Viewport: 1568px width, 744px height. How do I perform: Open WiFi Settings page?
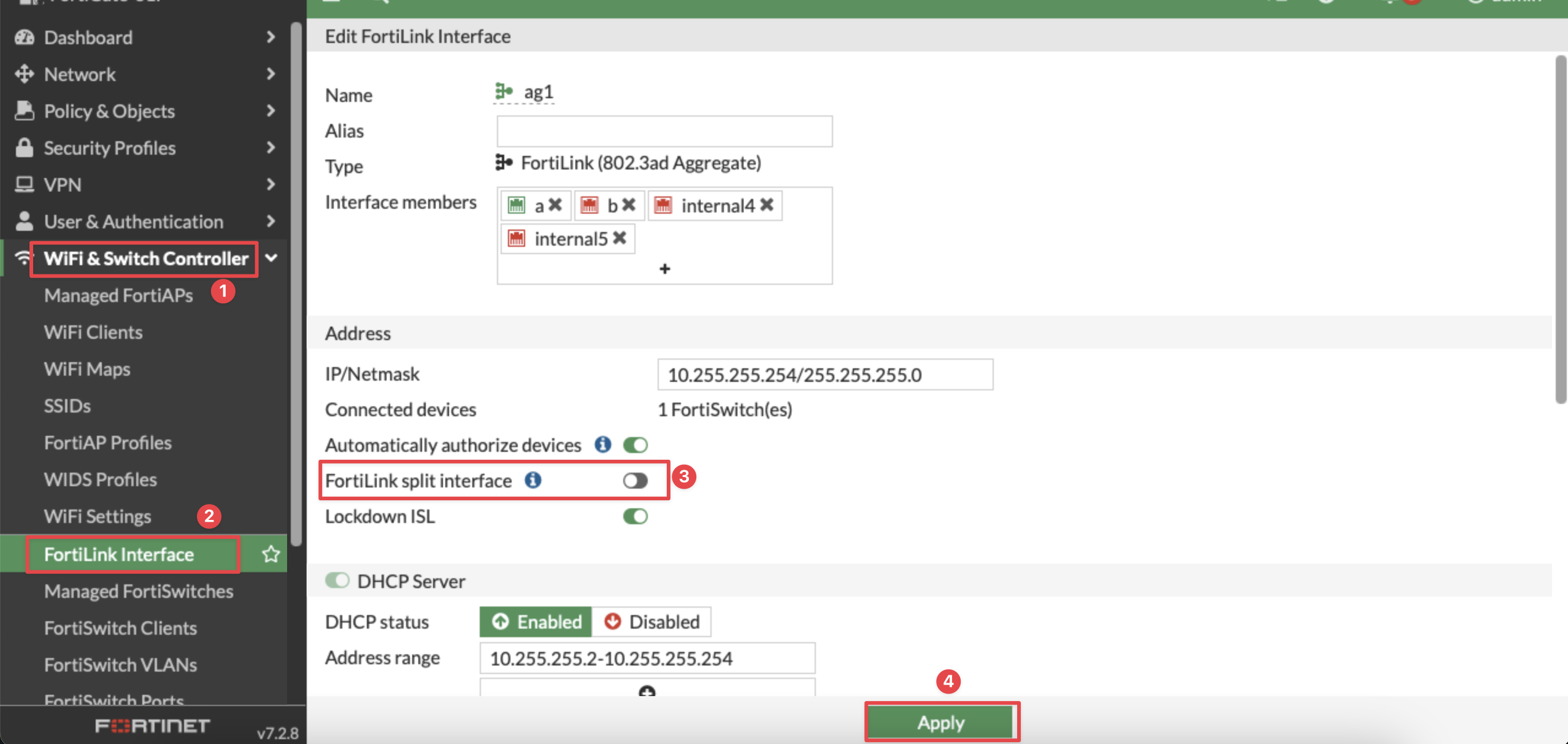(98, 516)
